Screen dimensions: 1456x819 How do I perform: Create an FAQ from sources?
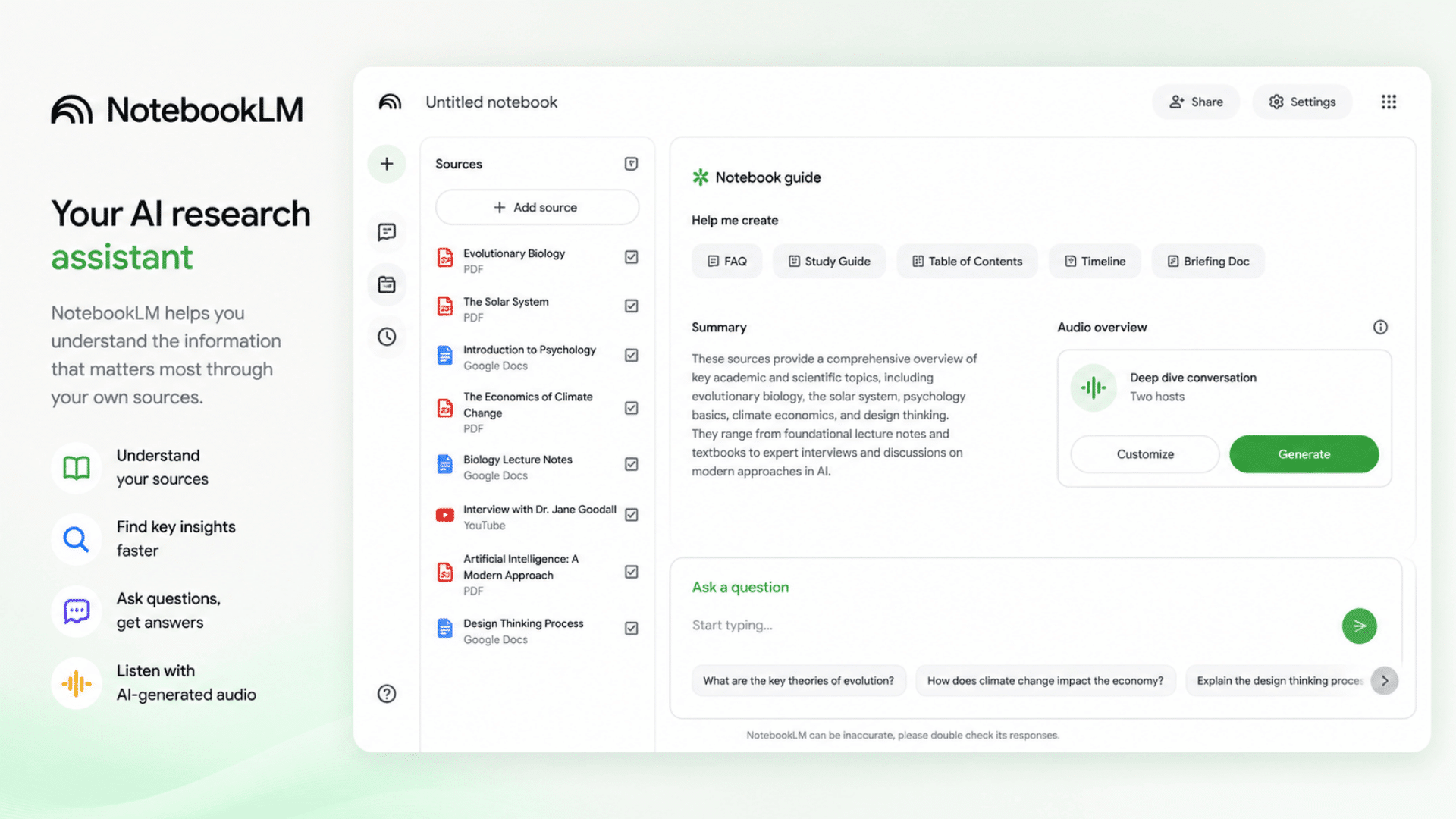click(726, 261)
